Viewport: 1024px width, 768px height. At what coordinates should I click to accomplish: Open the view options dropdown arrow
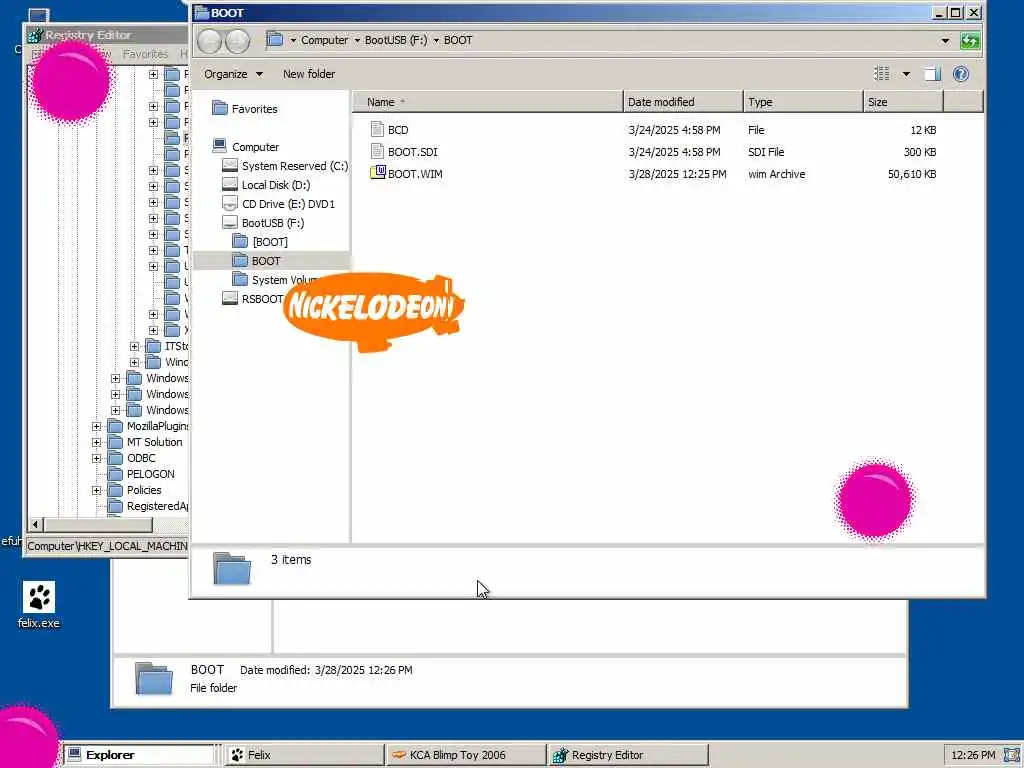coord(906,74)
